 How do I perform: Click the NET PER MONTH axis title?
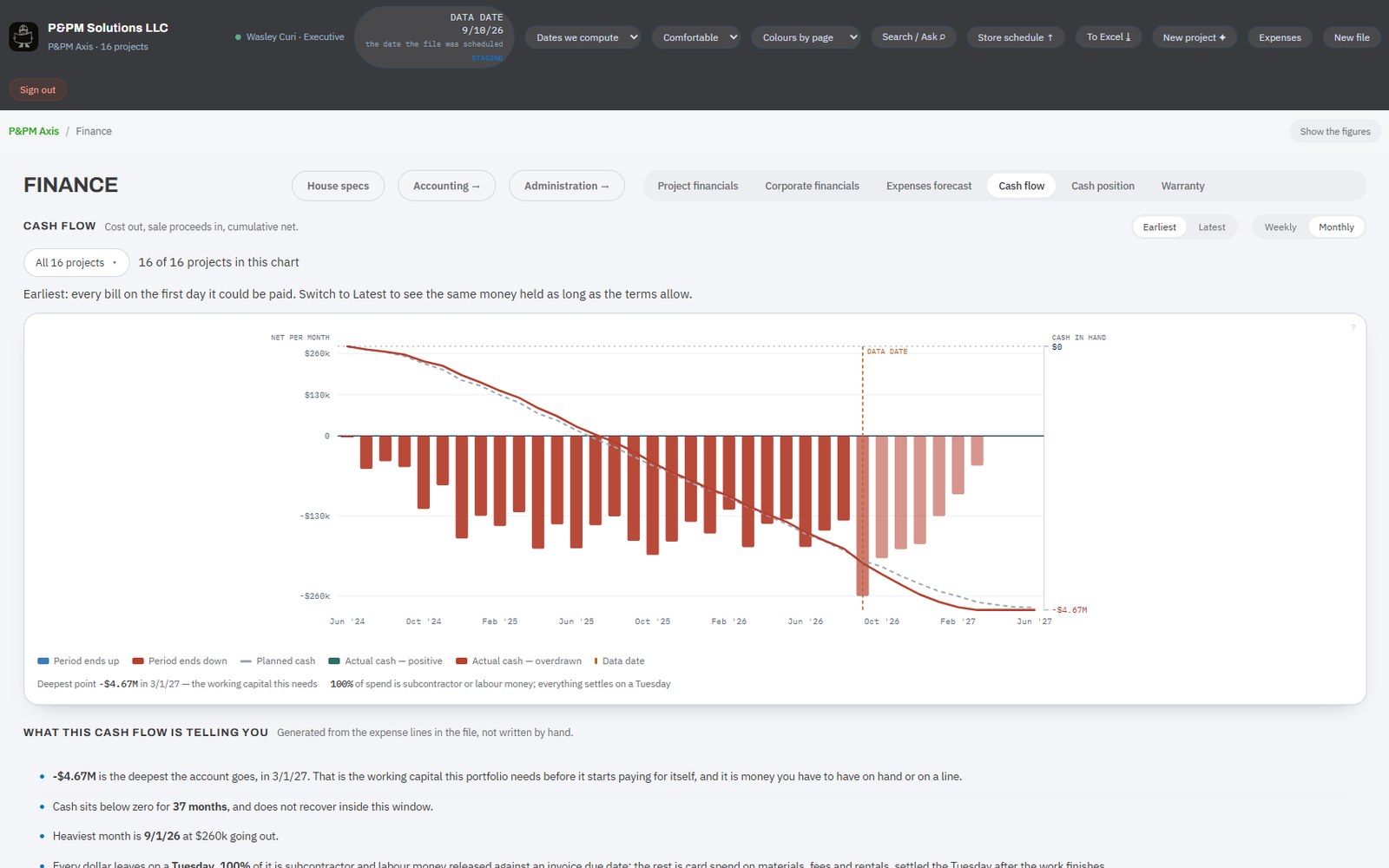click(300, 338)
